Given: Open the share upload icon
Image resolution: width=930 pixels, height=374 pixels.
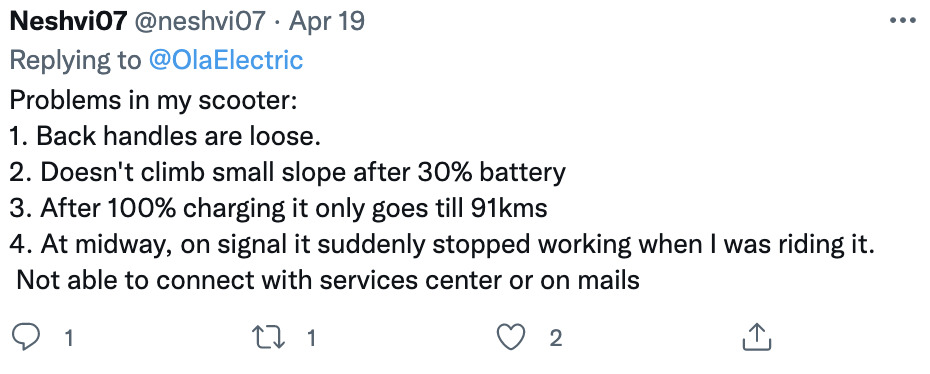Looking at the screenshot, I should pyautogui.click(x=757, y=337).
